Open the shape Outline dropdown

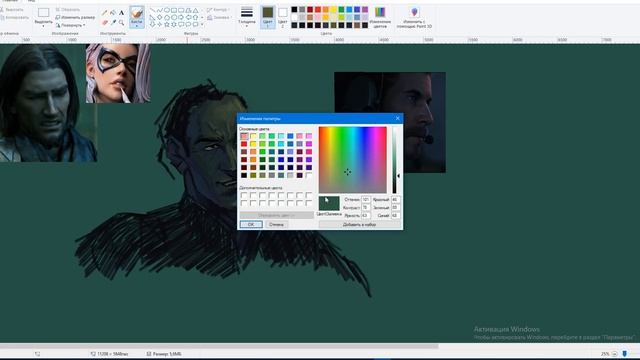pos(219,9)
